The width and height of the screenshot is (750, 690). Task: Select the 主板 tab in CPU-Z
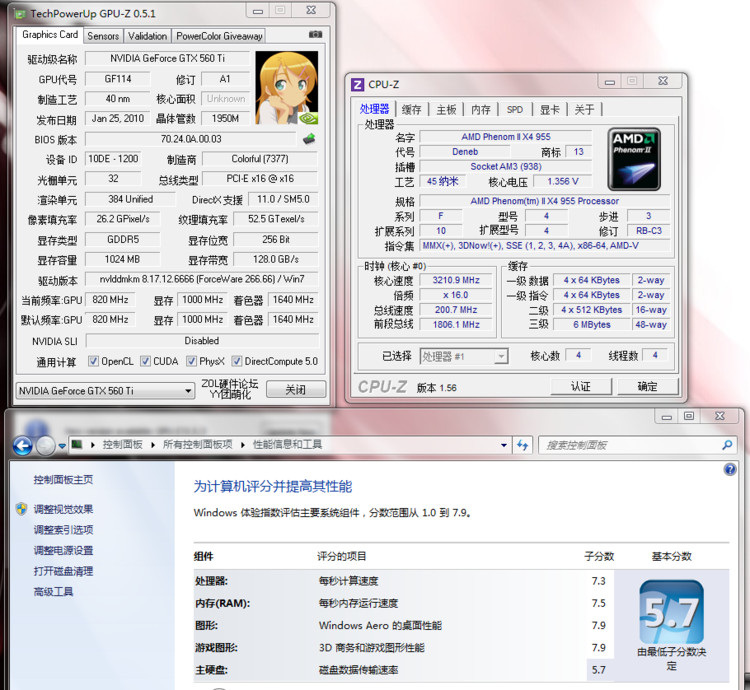coord(446,110)
